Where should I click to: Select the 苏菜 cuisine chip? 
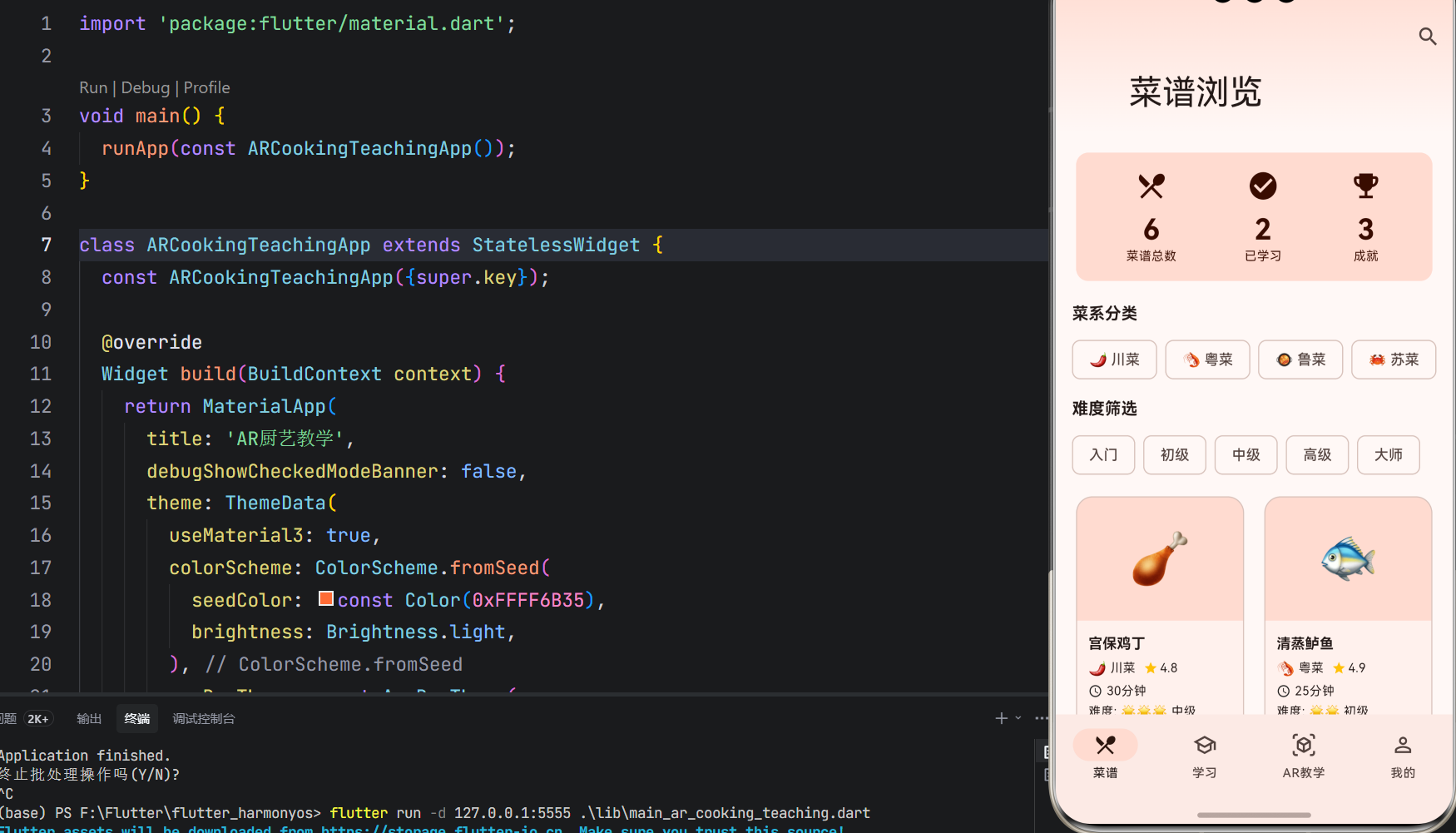pos(1394,359)
